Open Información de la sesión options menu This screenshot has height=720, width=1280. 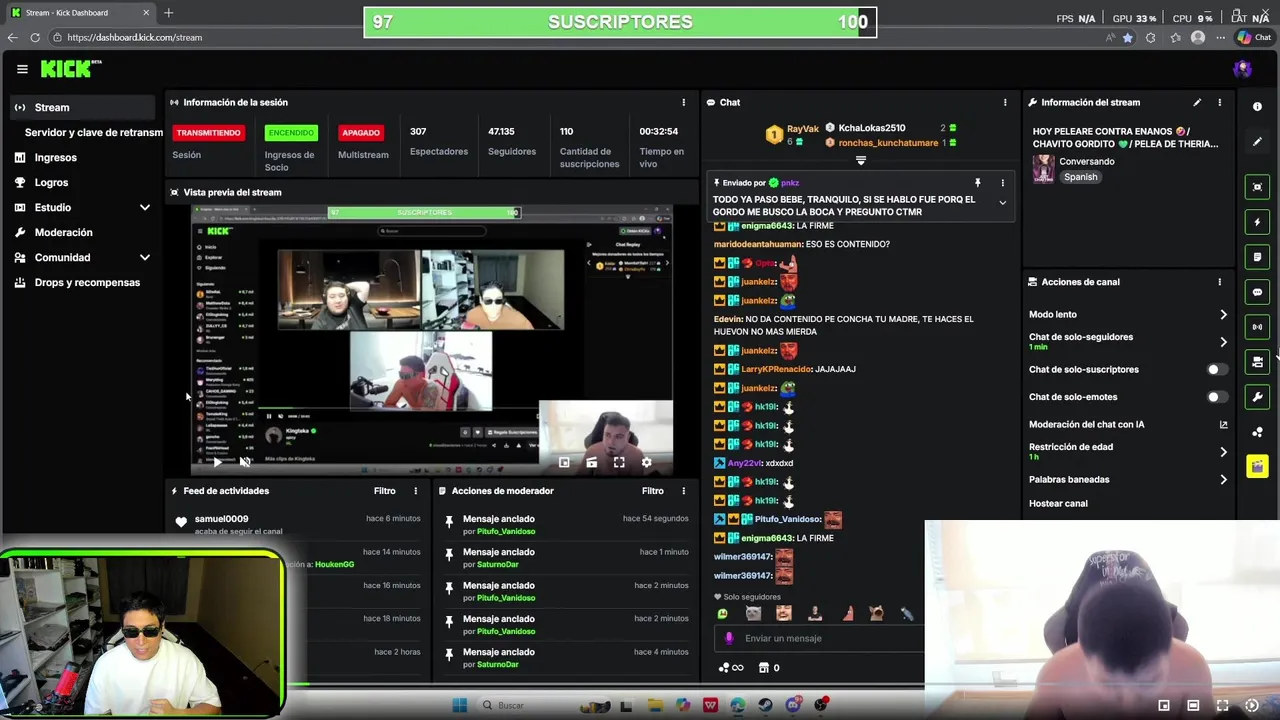click(684, 102)
